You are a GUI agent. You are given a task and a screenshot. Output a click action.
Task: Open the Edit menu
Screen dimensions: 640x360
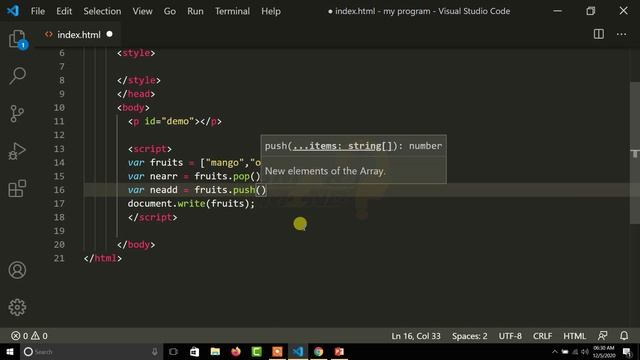click(x=64, y=11)
